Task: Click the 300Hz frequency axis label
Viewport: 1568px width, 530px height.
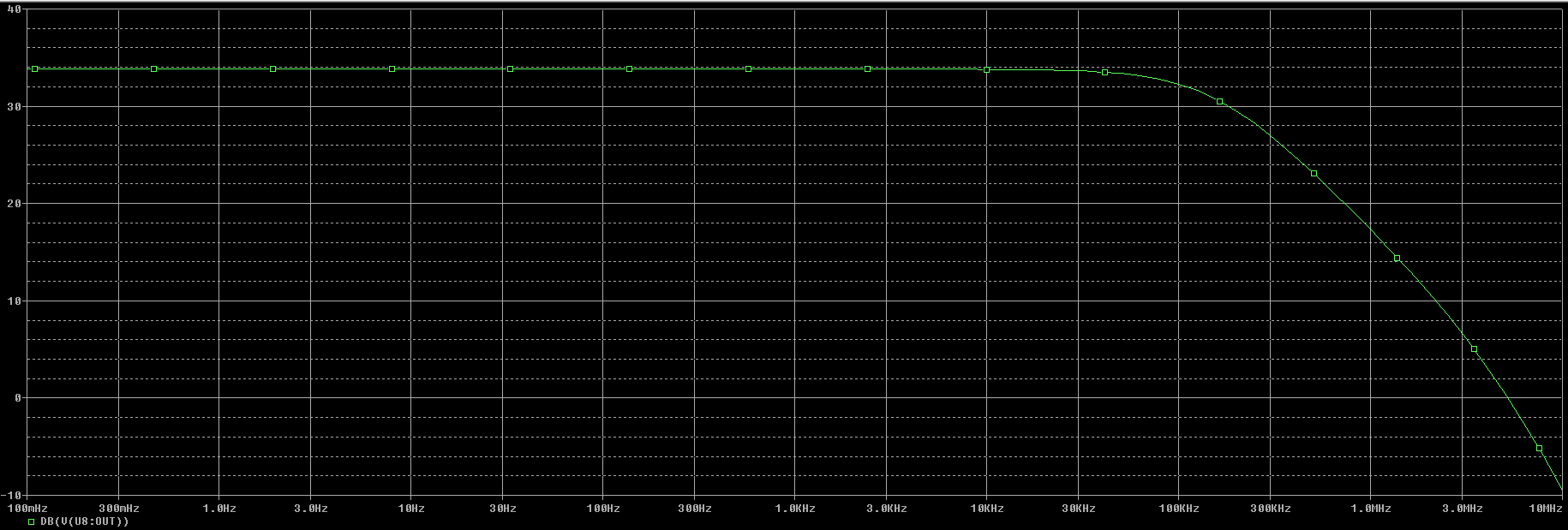Action: 695,509
